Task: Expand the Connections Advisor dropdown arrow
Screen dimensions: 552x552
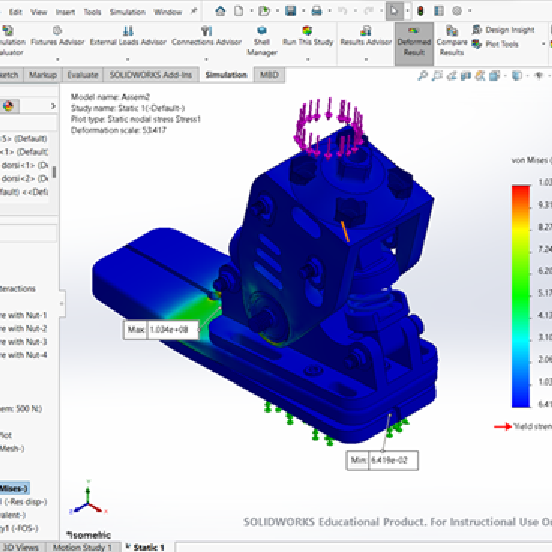Action: (206, 59)
